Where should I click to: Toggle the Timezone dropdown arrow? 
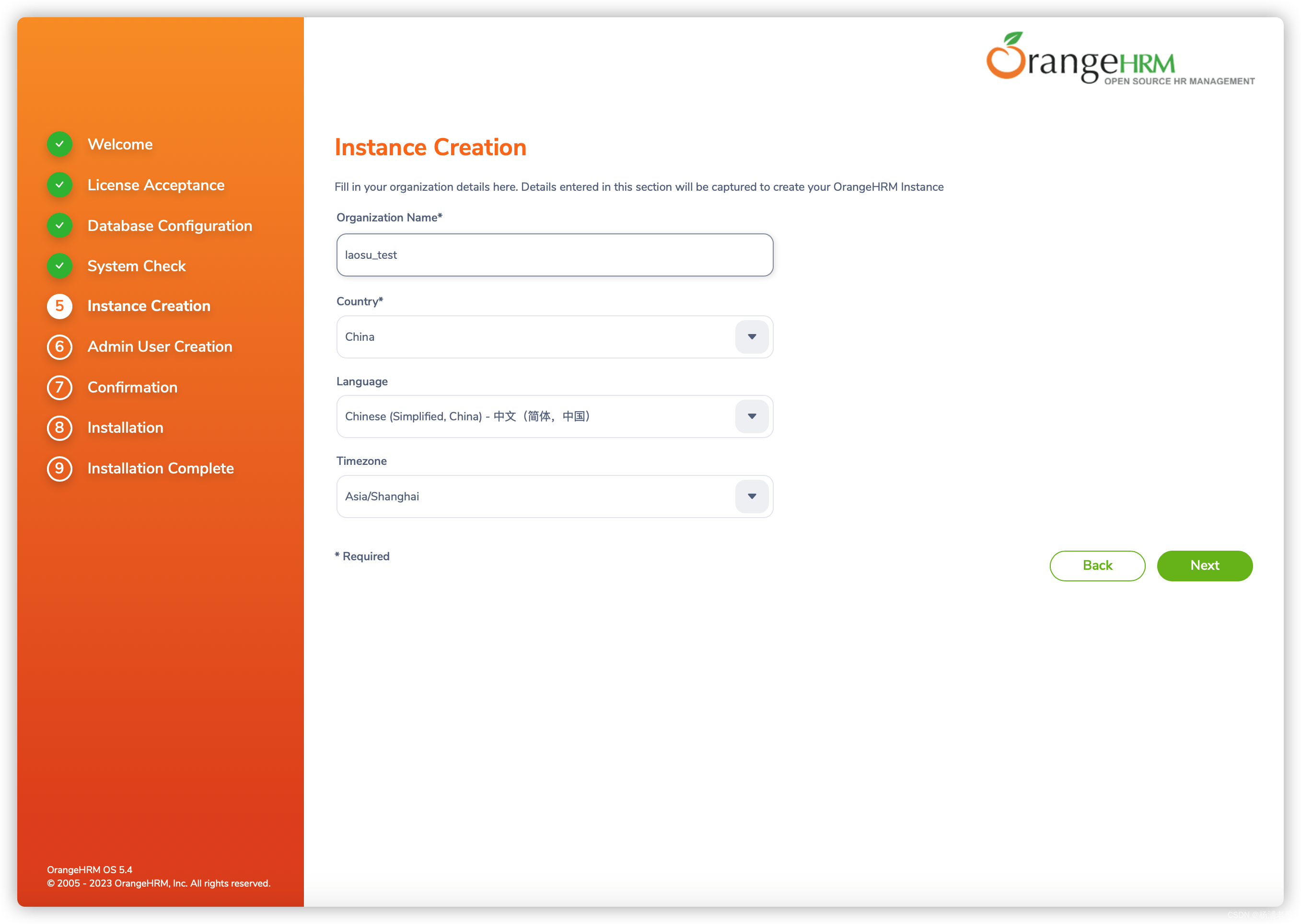(x=752, y=496)
